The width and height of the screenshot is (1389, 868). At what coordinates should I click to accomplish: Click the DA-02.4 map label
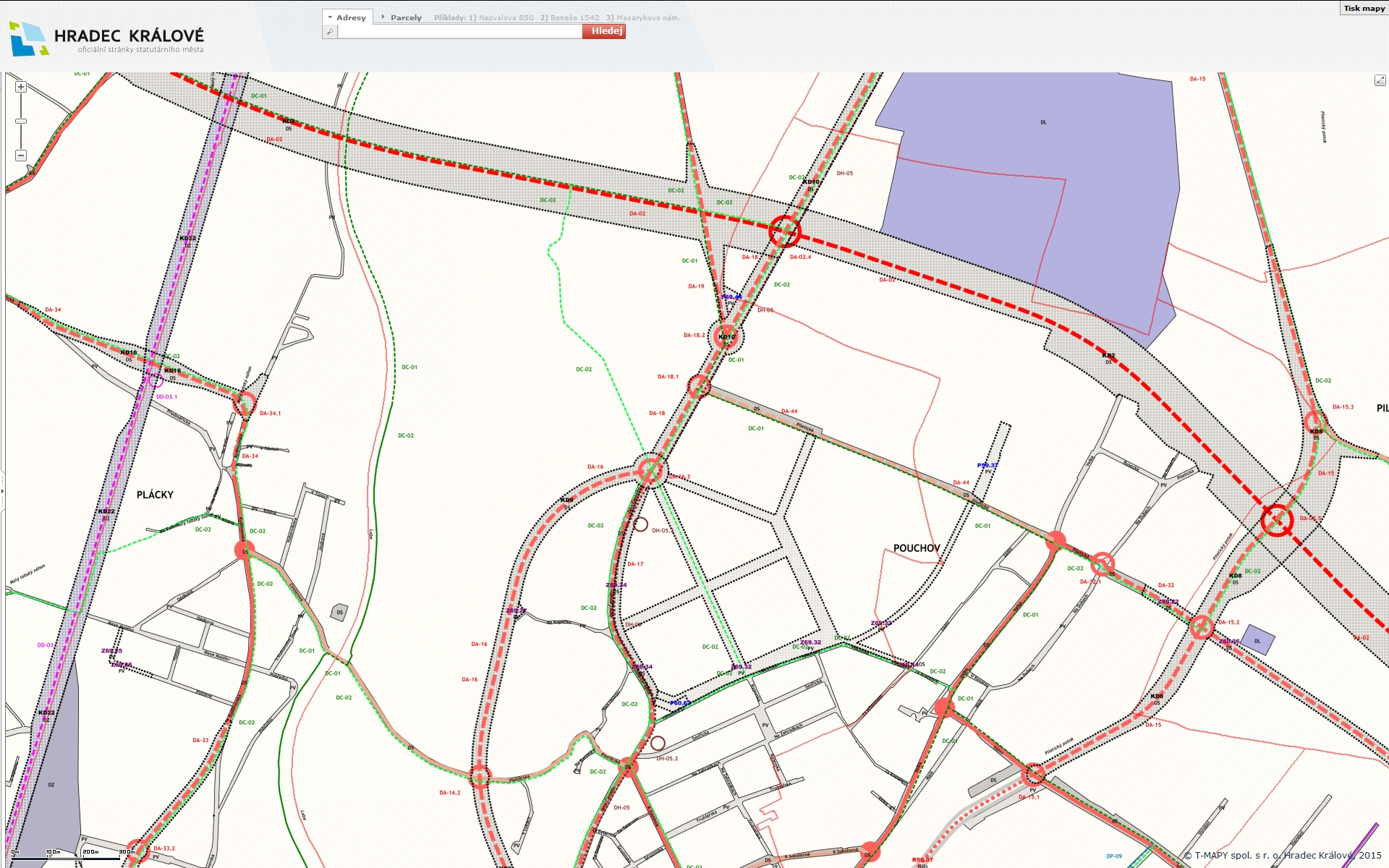[x=800, y=257]
